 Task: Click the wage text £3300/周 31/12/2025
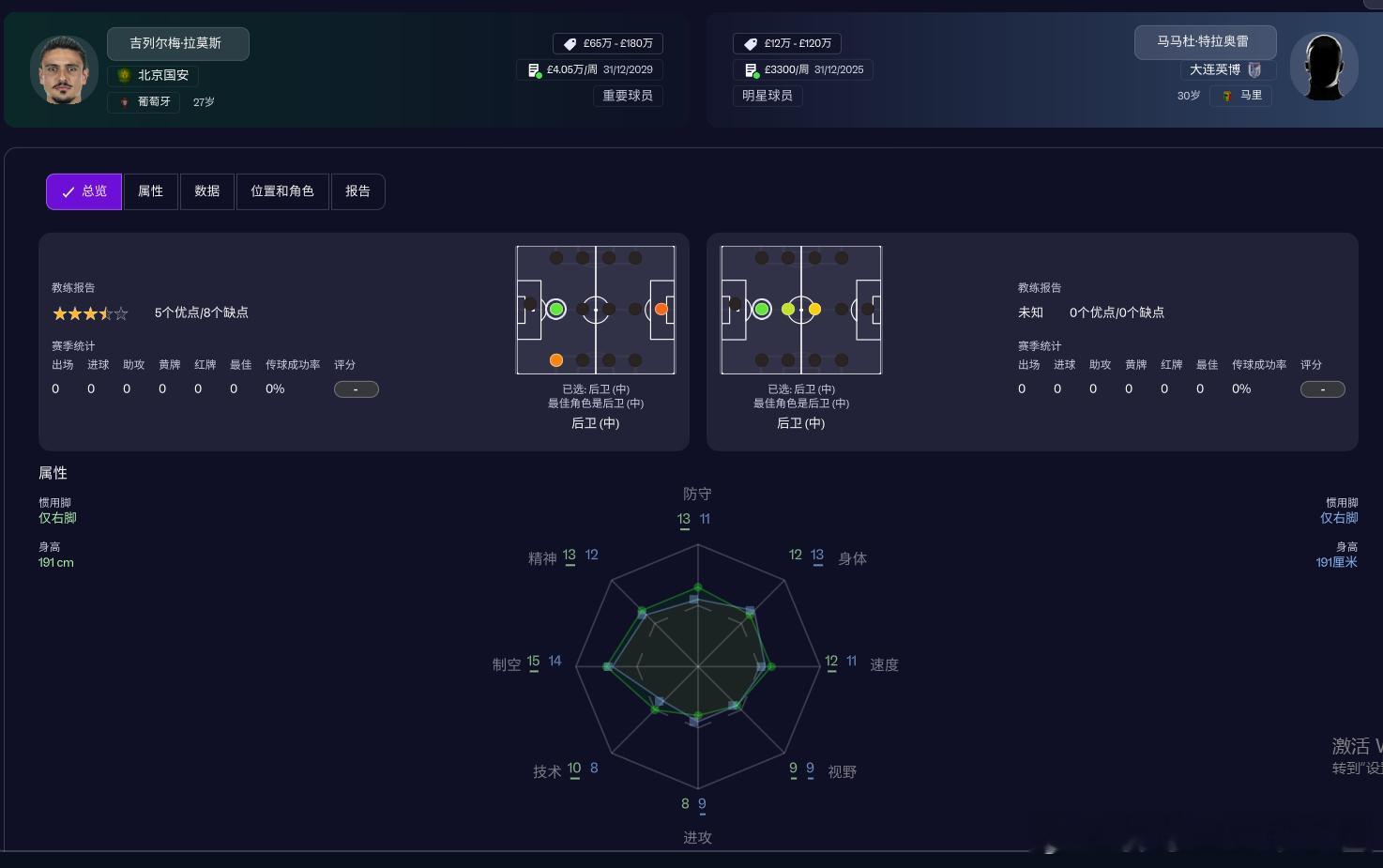pos(814,69)
